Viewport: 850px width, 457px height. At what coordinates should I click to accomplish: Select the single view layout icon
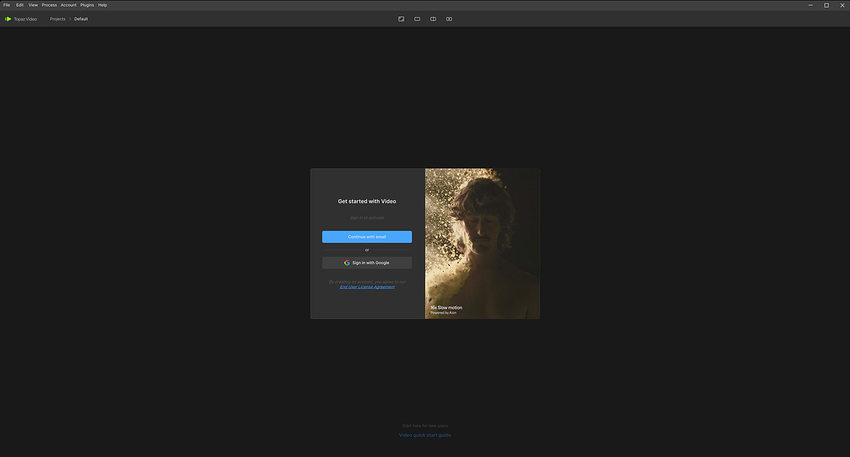click(x=417, y=19)
